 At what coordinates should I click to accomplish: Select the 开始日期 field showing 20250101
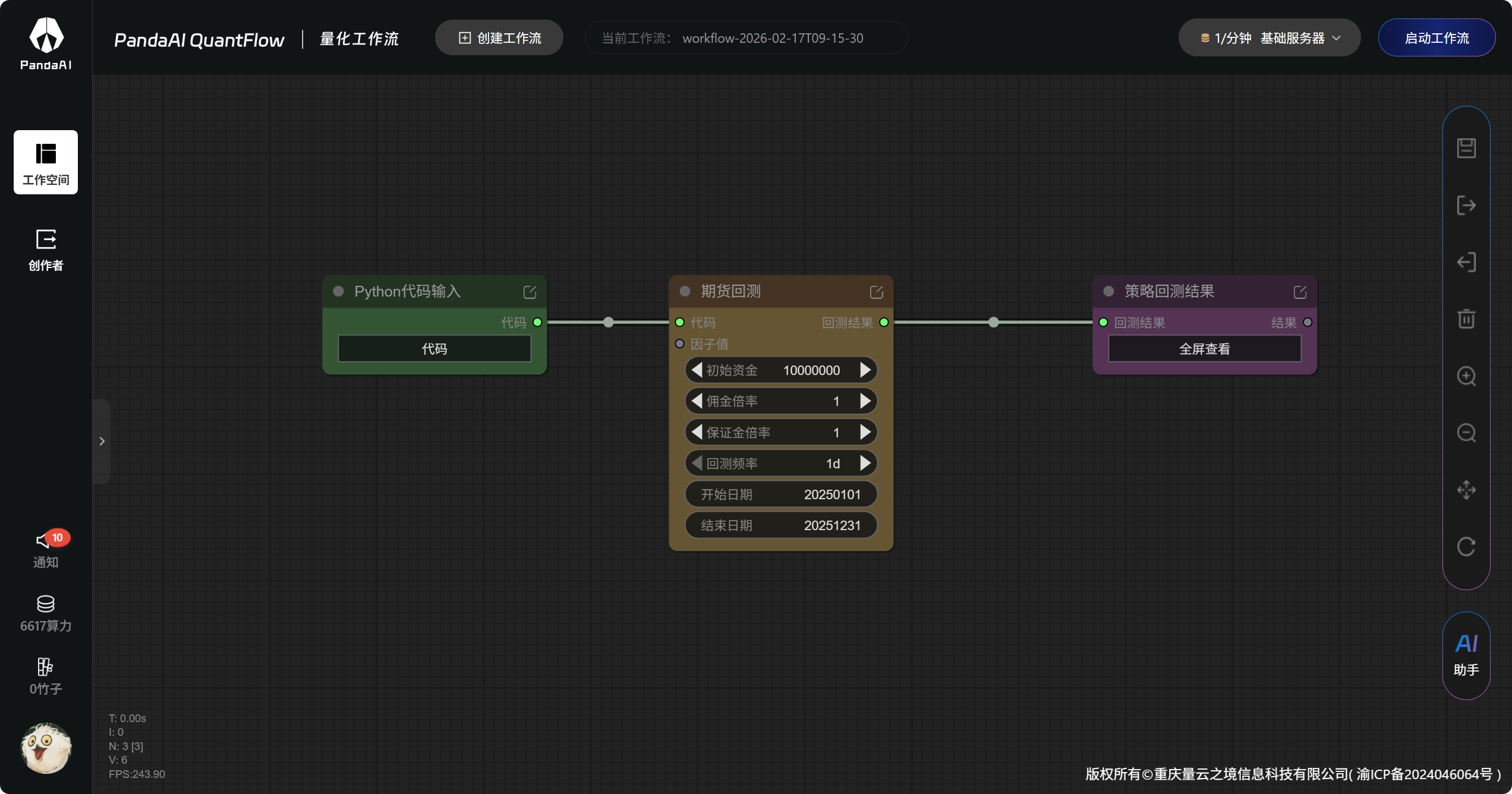coord(781,494)
